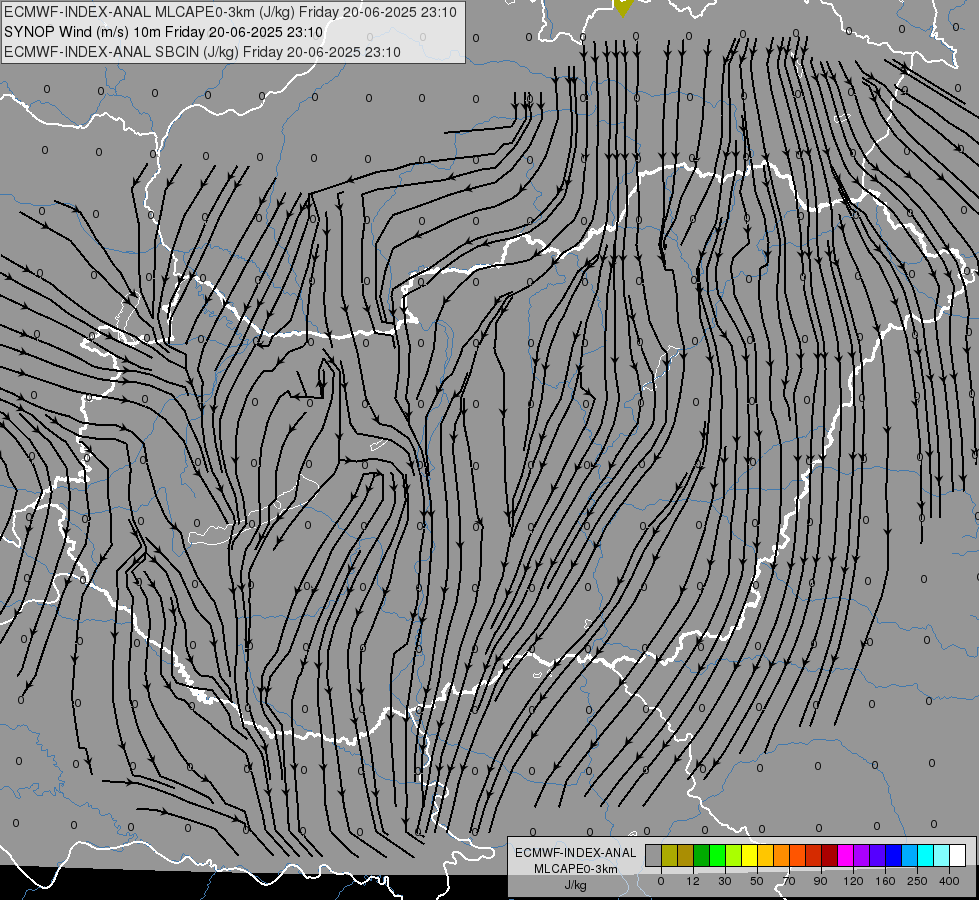Click legend scale value 90
The image size is (979, 900).
[x=820, y=881]
